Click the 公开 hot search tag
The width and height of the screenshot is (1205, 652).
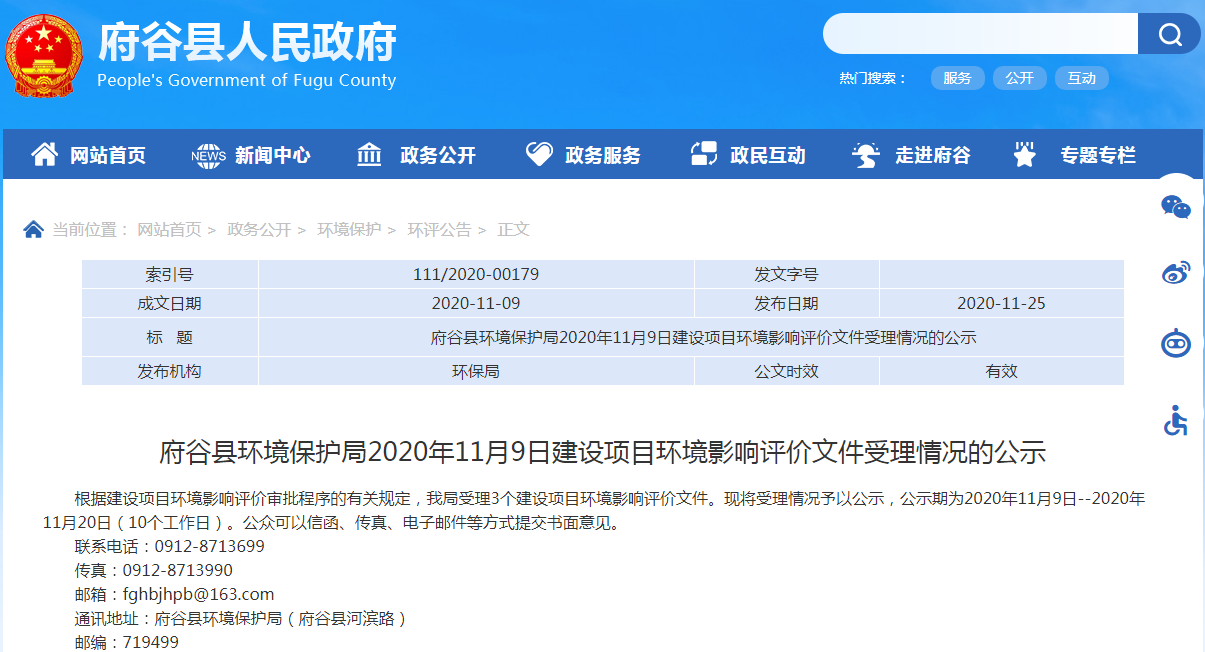(1019, 78)
